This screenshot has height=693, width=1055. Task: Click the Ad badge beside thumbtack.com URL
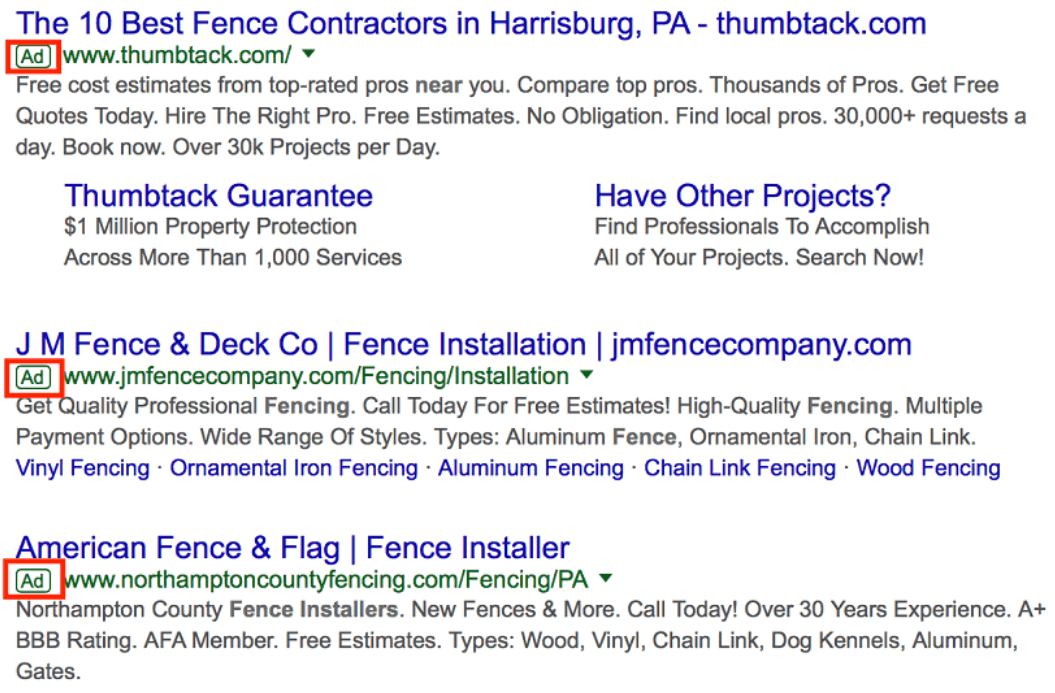click(x=33, y=56)
